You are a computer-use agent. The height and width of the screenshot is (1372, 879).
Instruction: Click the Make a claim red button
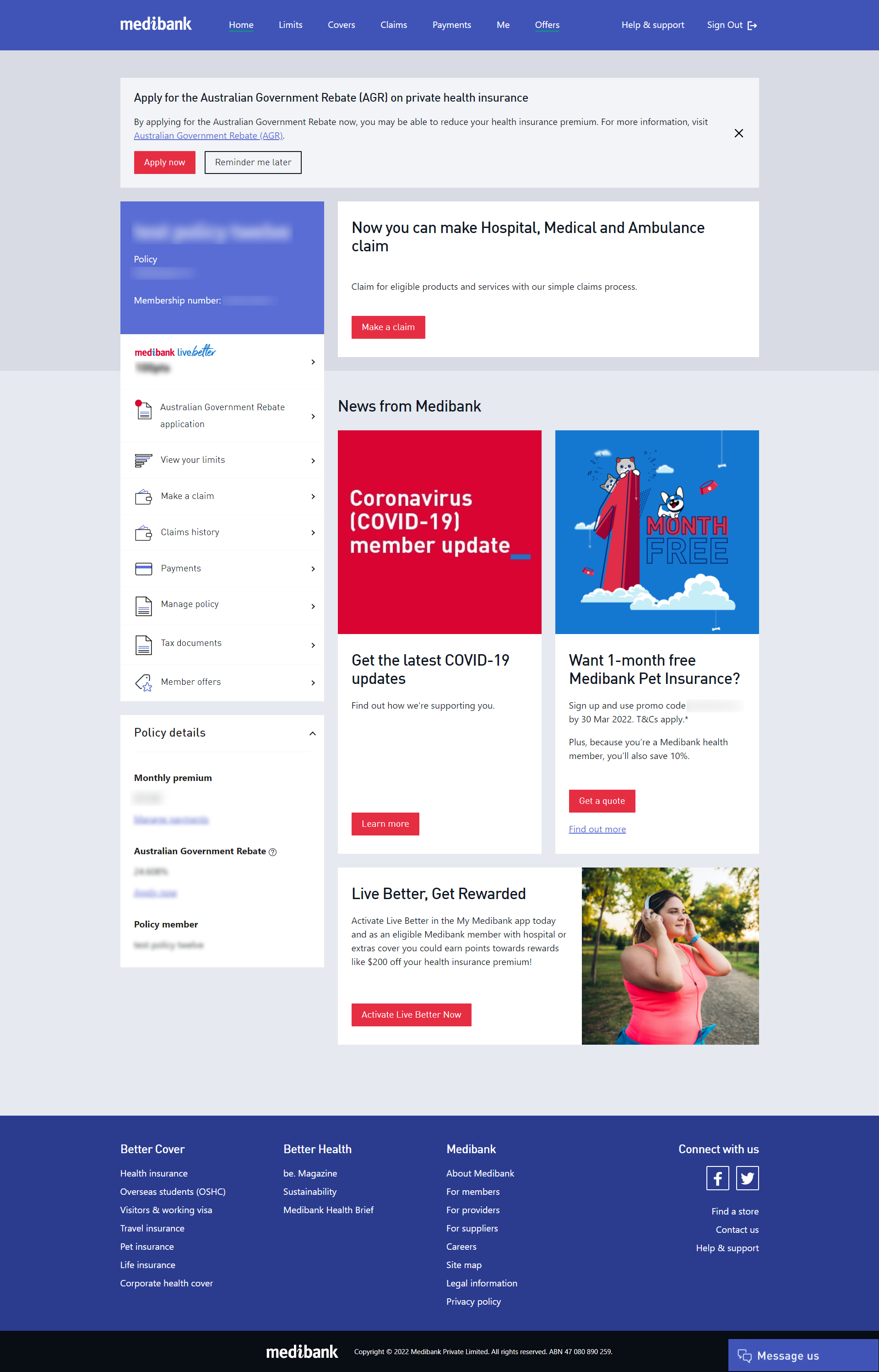(x=388, y=327)
